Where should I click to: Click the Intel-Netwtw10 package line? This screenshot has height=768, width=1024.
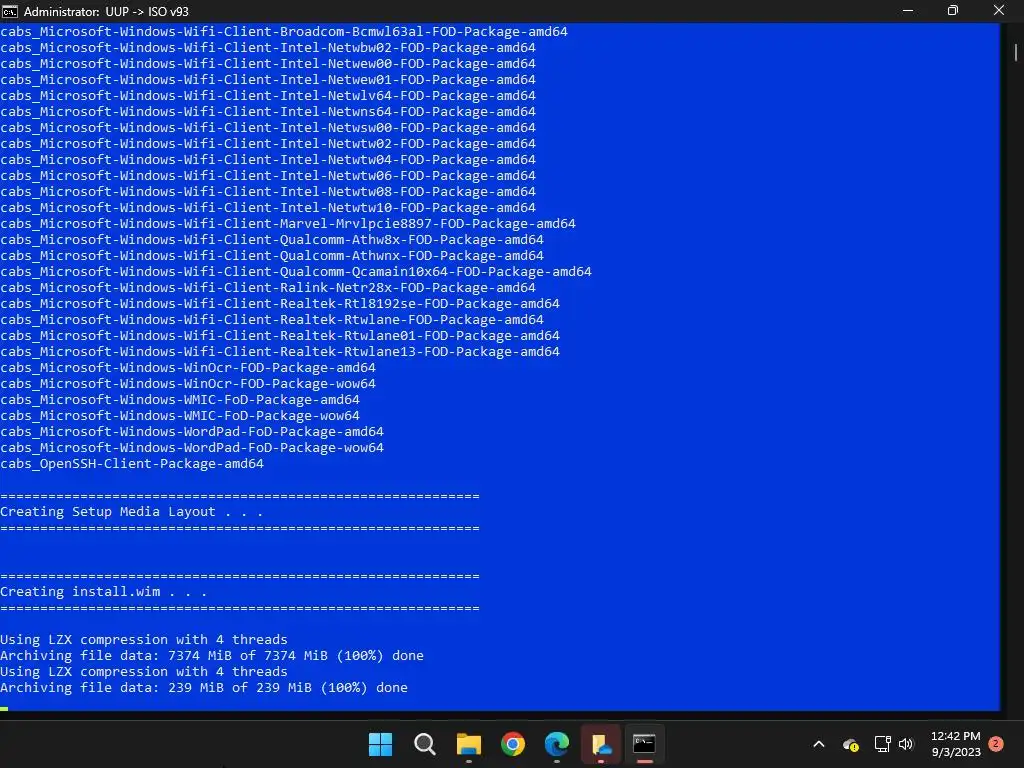click(x=268, y=208)
